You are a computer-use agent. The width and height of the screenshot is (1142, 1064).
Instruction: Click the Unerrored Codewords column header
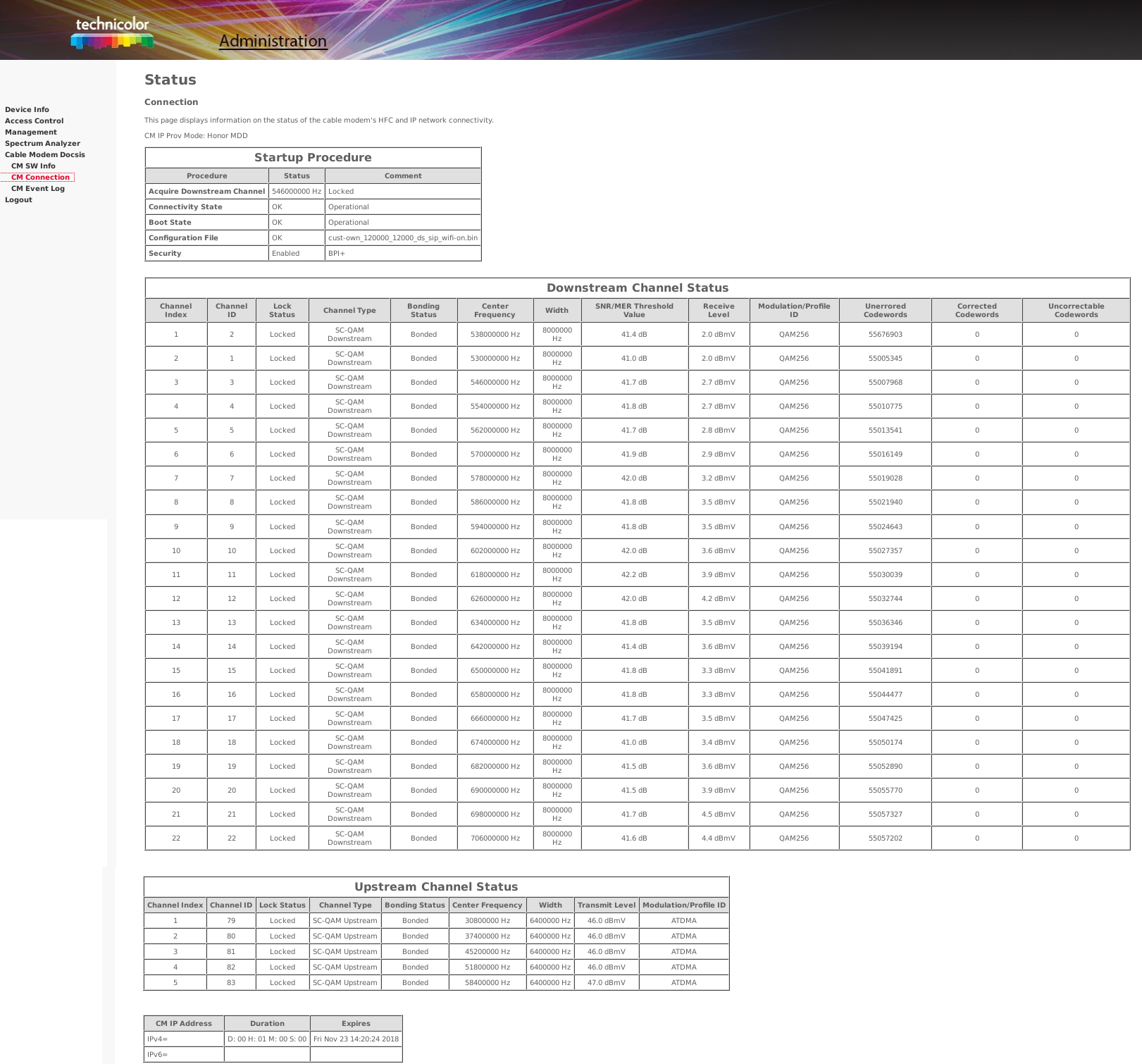coord(885,311)
